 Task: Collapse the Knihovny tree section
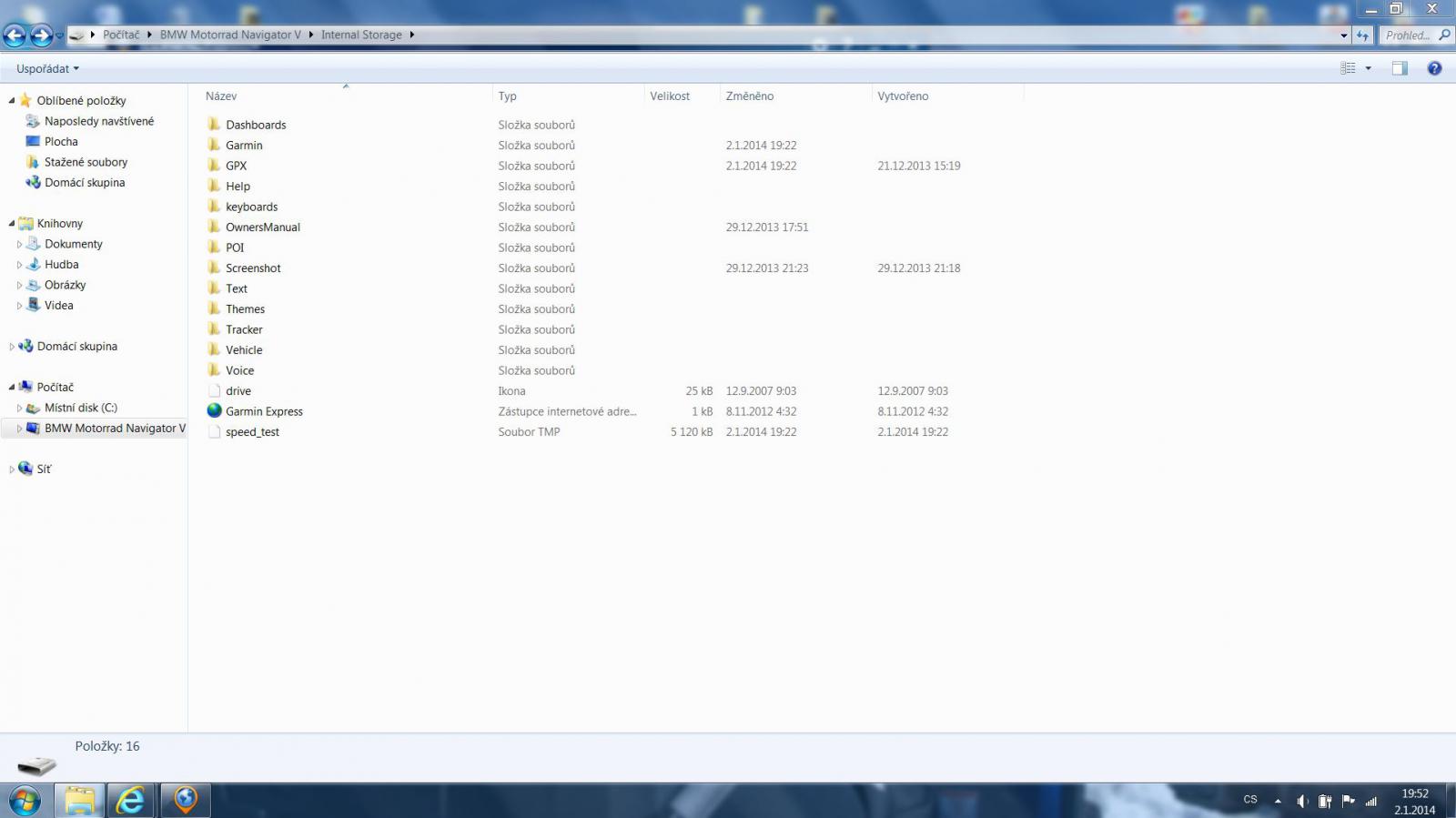pyautogui.click(x=12, y=224)
